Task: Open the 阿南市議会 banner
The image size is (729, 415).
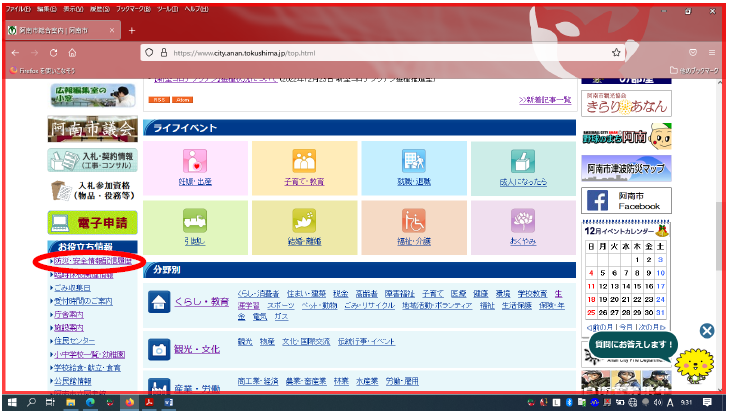Action: (93, 129)
